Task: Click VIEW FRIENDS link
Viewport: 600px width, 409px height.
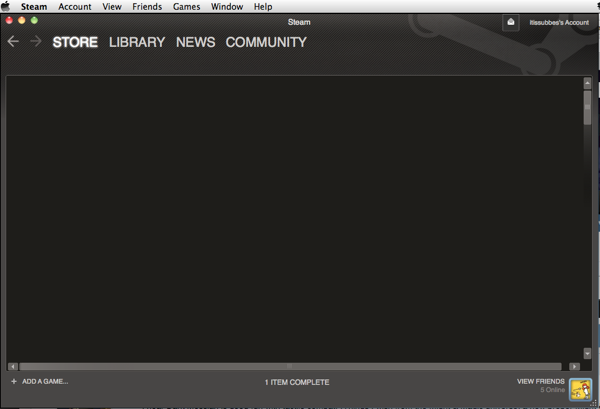Action: click(541, 381)
